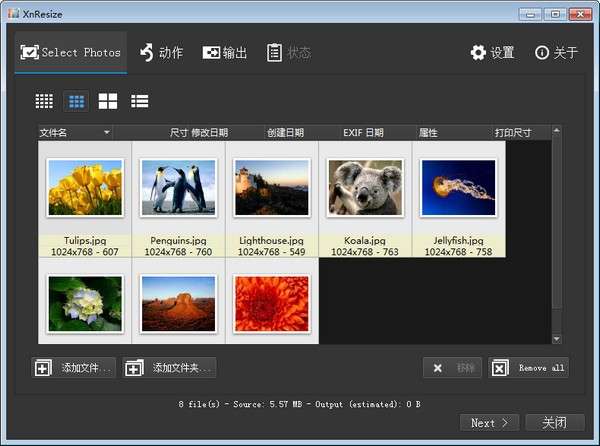
Task: Select the medium thumbnails view icon
Action: 75,101
